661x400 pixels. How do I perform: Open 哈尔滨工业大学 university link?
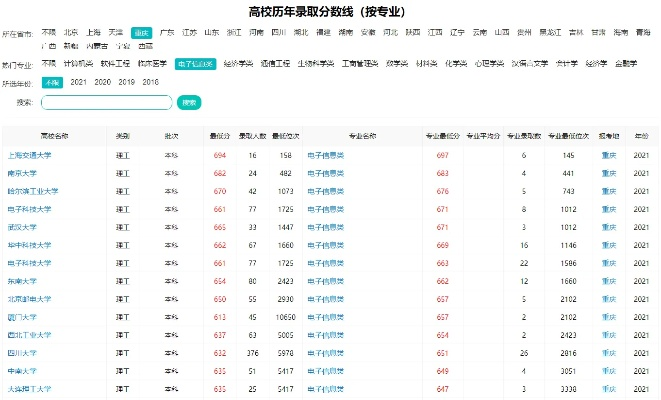pos(33,191)
